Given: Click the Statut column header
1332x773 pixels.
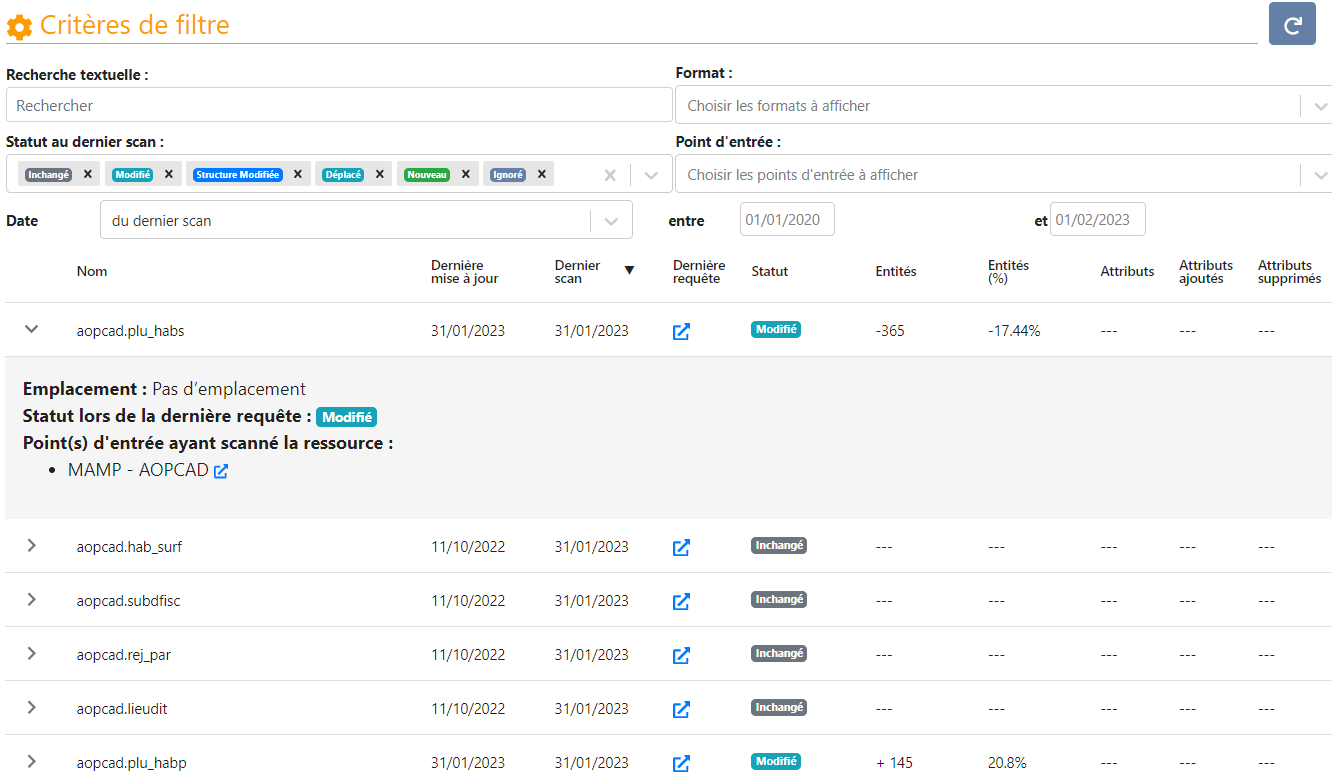Looking at the screenshot, I should 770,271.
